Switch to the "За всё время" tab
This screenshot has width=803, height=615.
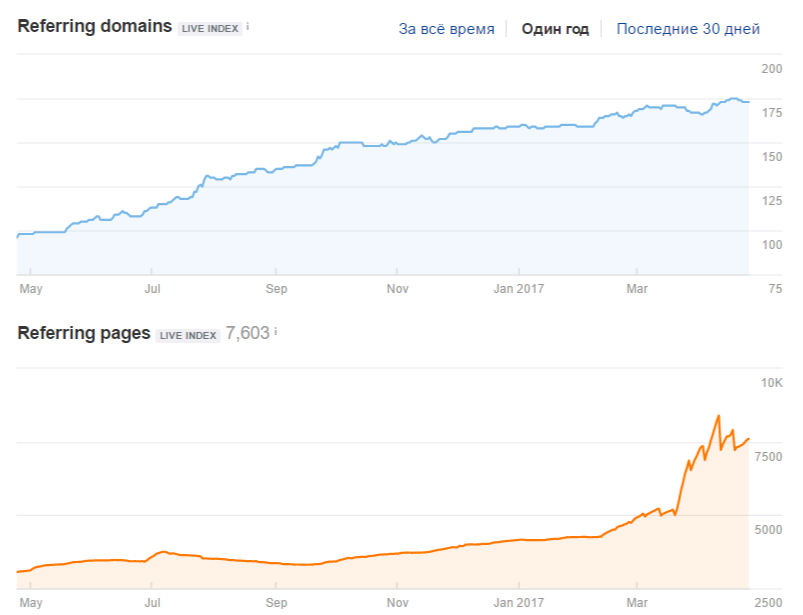446,29
